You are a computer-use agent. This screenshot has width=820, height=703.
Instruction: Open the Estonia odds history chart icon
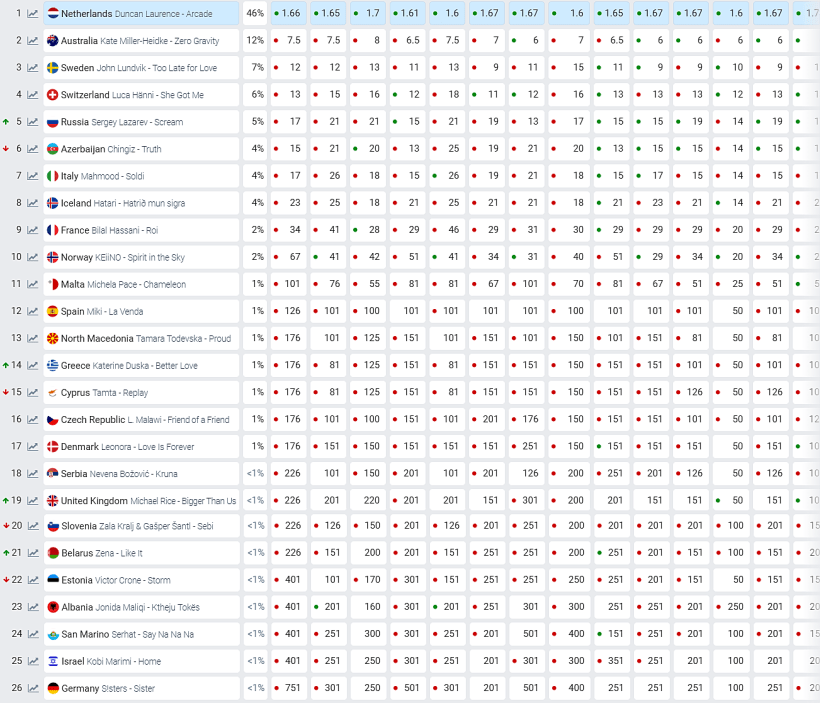tap(32, 581)
